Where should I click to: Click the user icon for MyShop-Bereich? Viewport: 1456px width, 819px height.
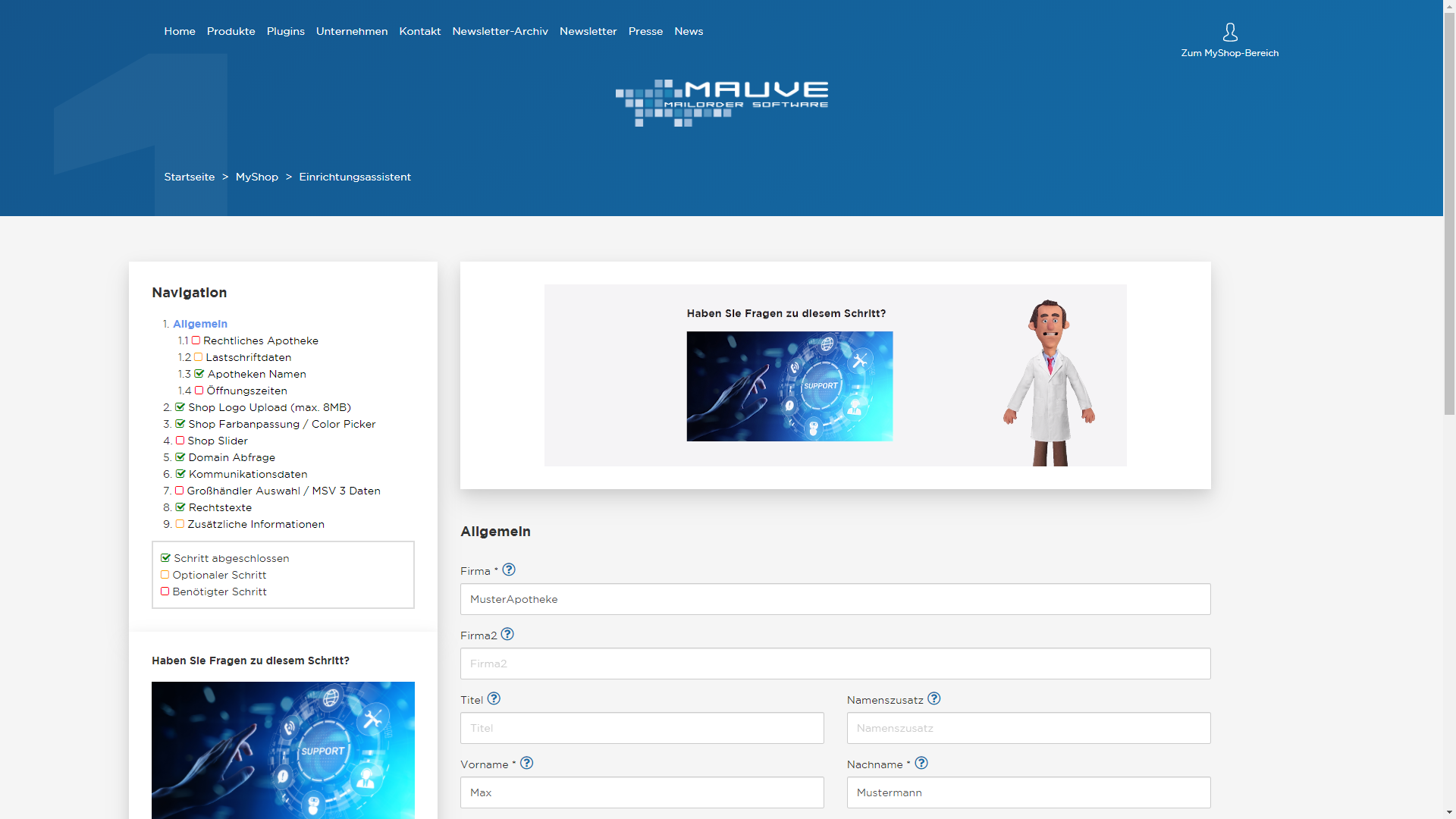1230,32
